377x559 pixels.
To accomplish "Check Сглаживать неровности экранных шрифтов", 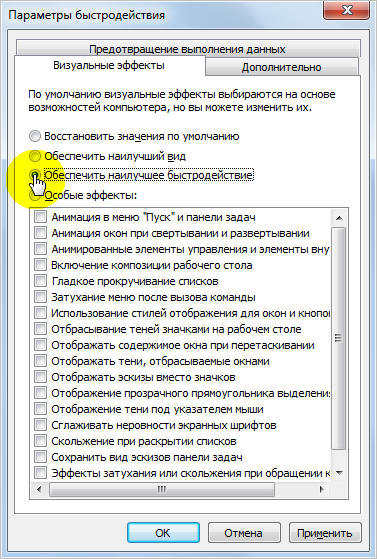I will [x=40, y=425].
